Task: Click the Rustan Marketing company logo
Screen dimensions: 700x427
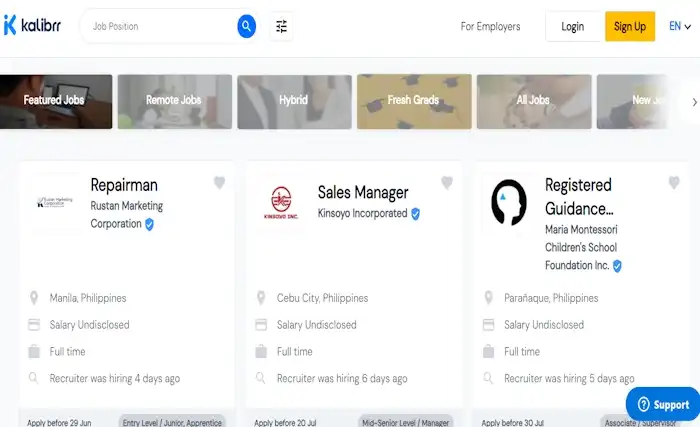Action: click(x=54, y=202)
